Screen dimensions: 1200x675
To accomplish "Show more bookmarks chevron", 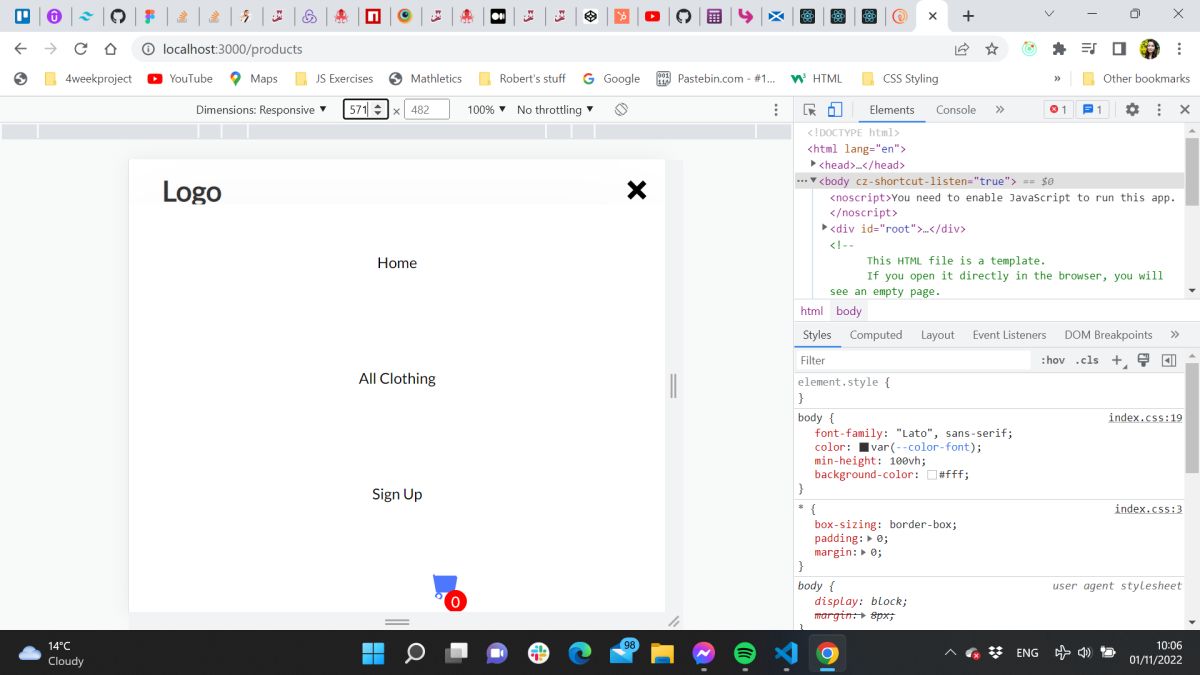I will (x=1057, y=78).
